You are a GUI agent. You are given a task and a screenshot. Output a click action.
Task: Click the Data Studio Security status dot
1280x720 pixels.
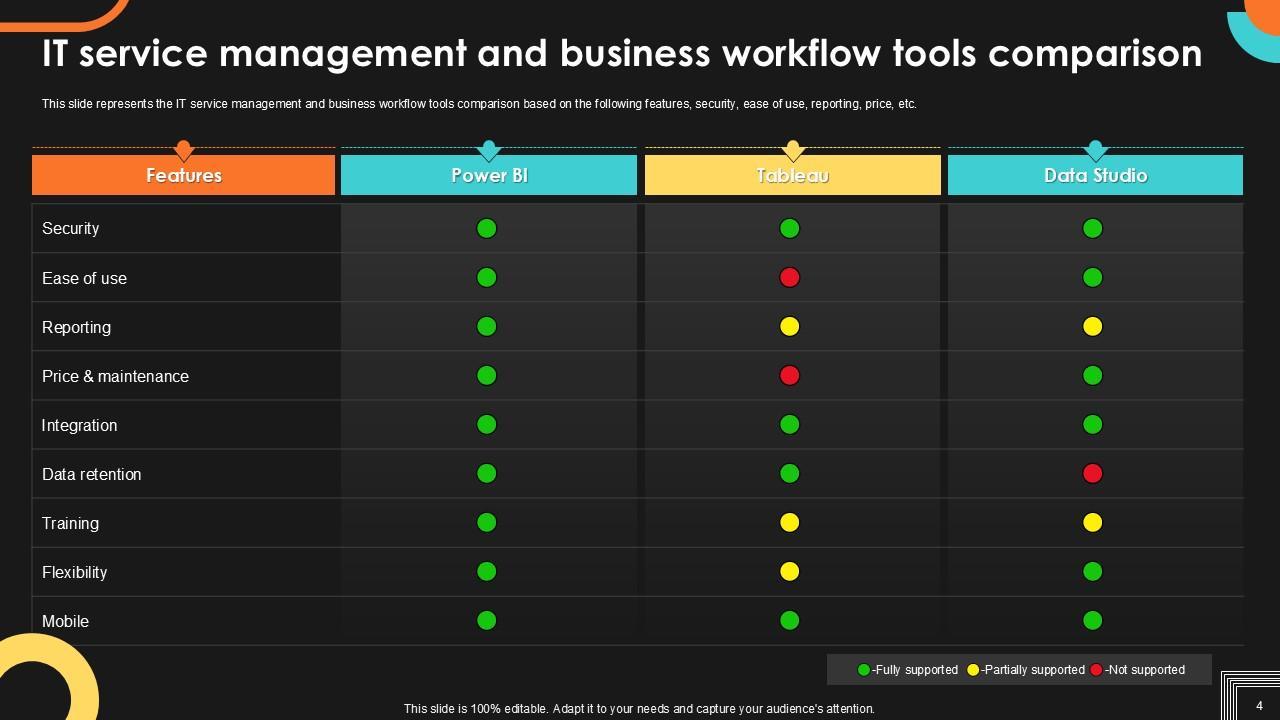tap(1092, 229)
